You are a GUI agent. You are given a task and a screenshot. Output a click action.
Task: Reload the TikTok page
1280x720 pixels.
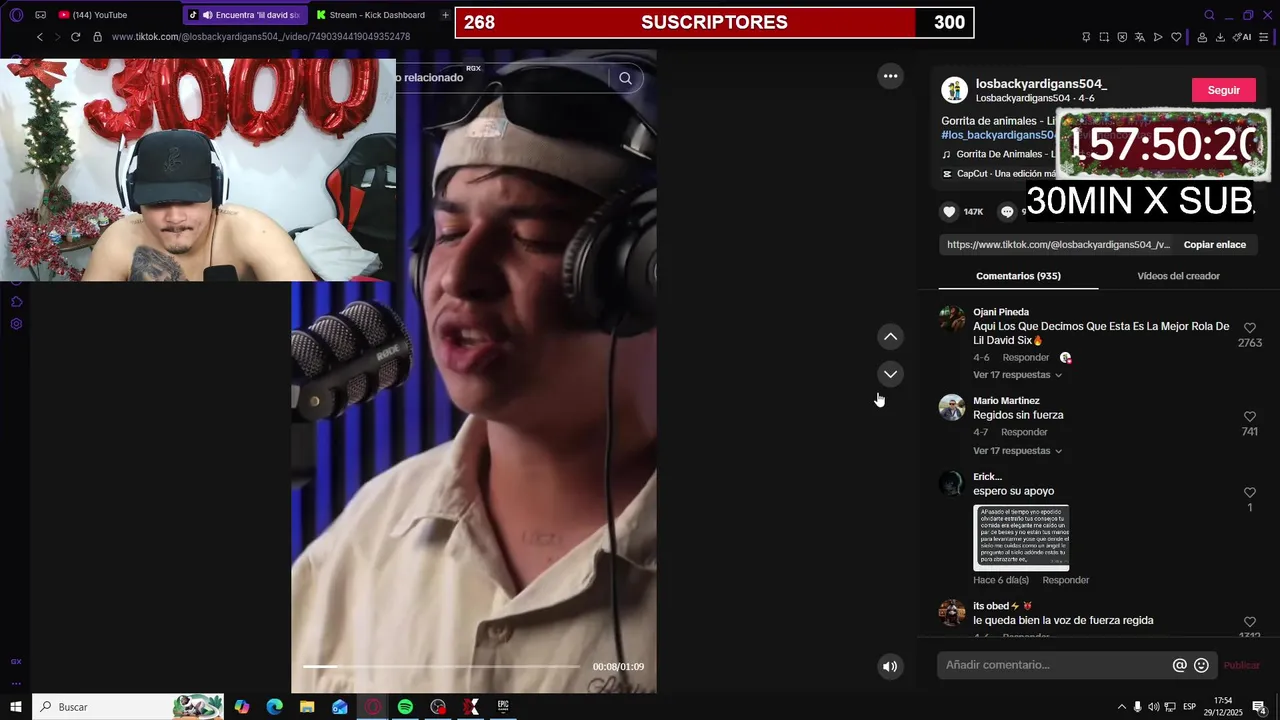(x=75, y=37)
